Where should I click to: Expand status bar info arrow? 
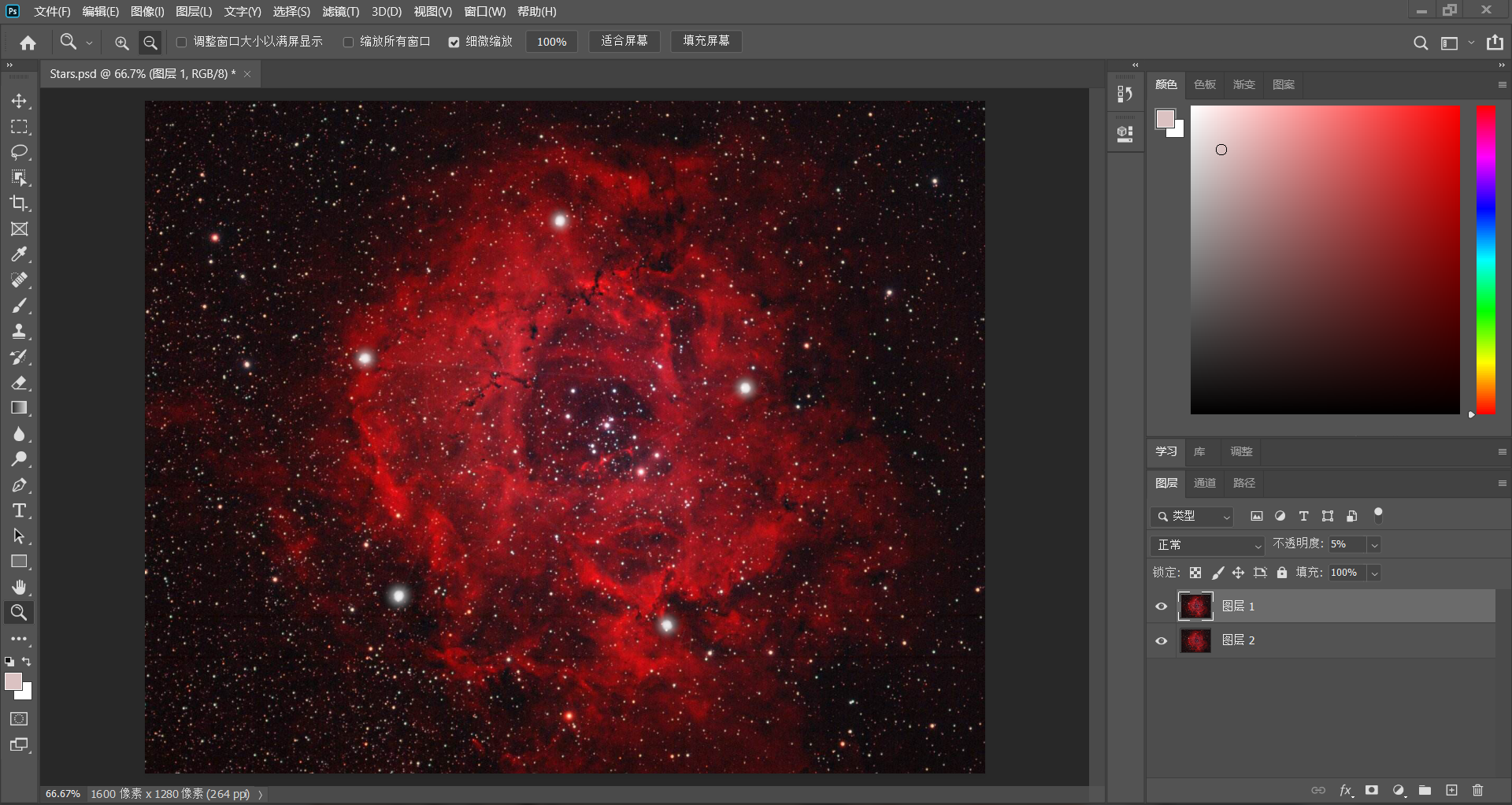[x=261, y=794]
